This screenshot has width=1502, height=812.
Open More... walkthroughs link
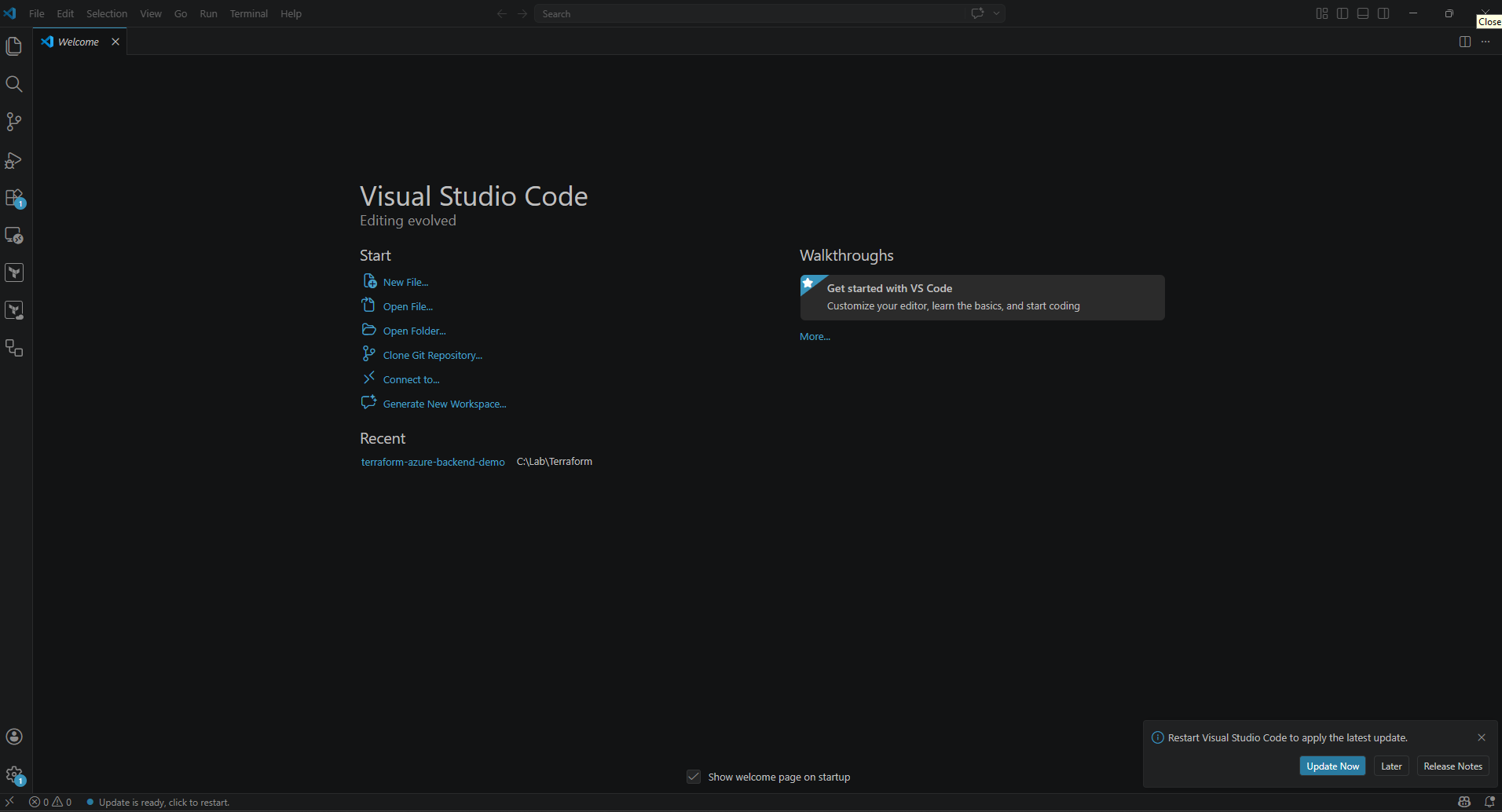pyautogui.click(x=815, y=336)
